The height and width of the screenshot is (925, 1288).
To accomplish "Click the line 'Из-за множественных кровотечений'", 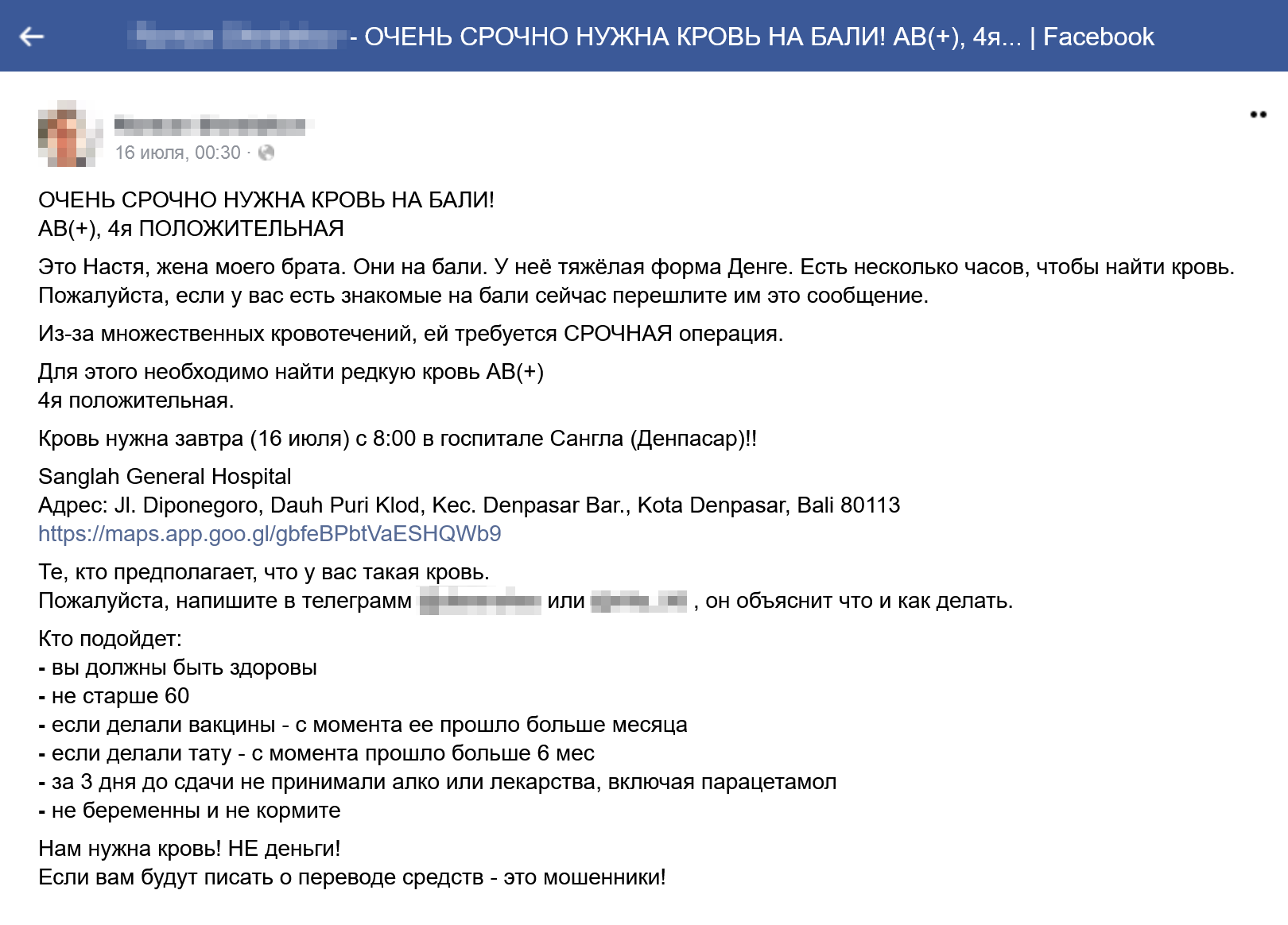I will (411, 334).
